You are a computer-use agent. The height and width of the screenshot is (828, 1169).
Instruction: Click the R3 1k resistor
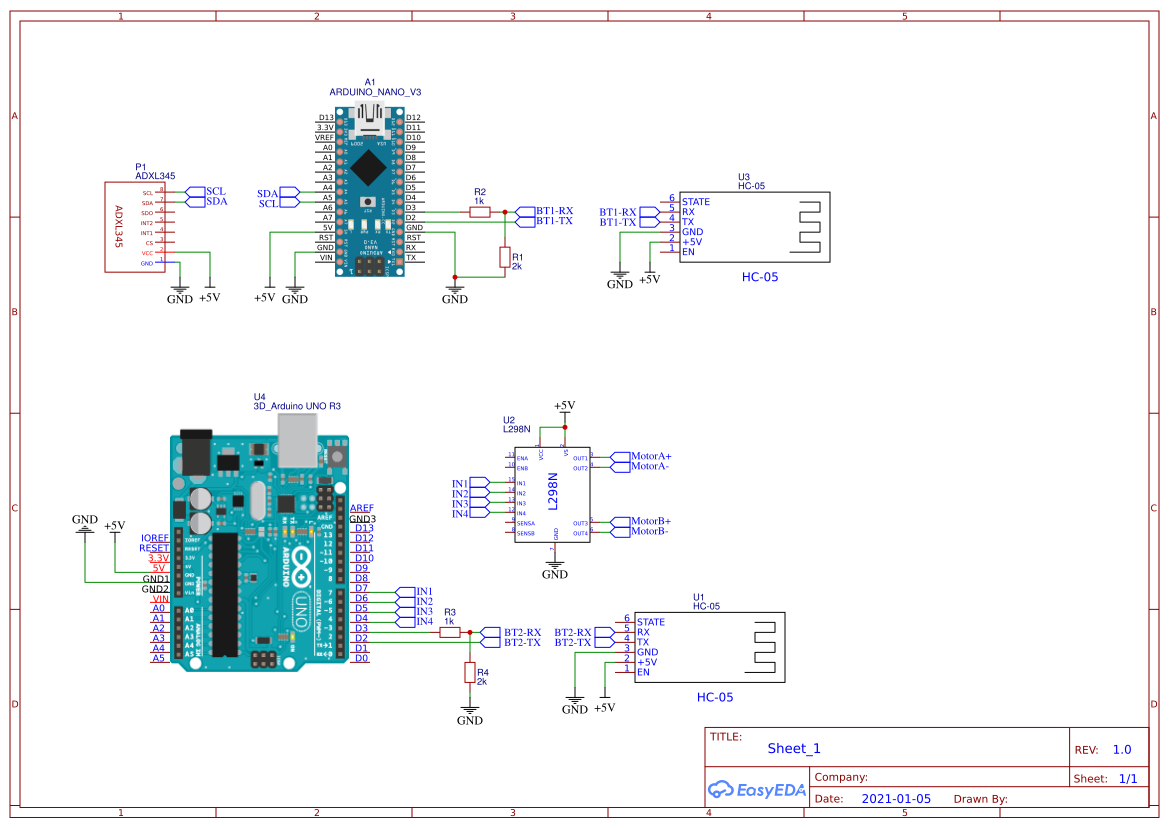(x=450, y=632)
